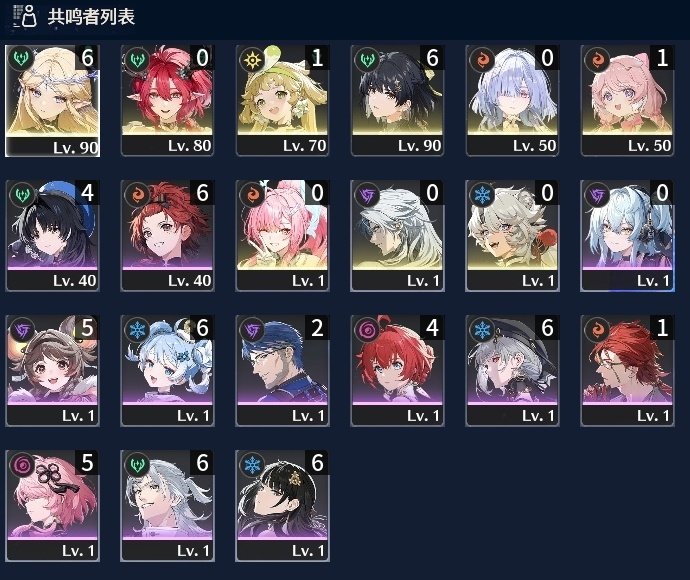690x580 pixels.
Task: Select the red-haired character at Lv. 80
Action: [x=167, y=100]
